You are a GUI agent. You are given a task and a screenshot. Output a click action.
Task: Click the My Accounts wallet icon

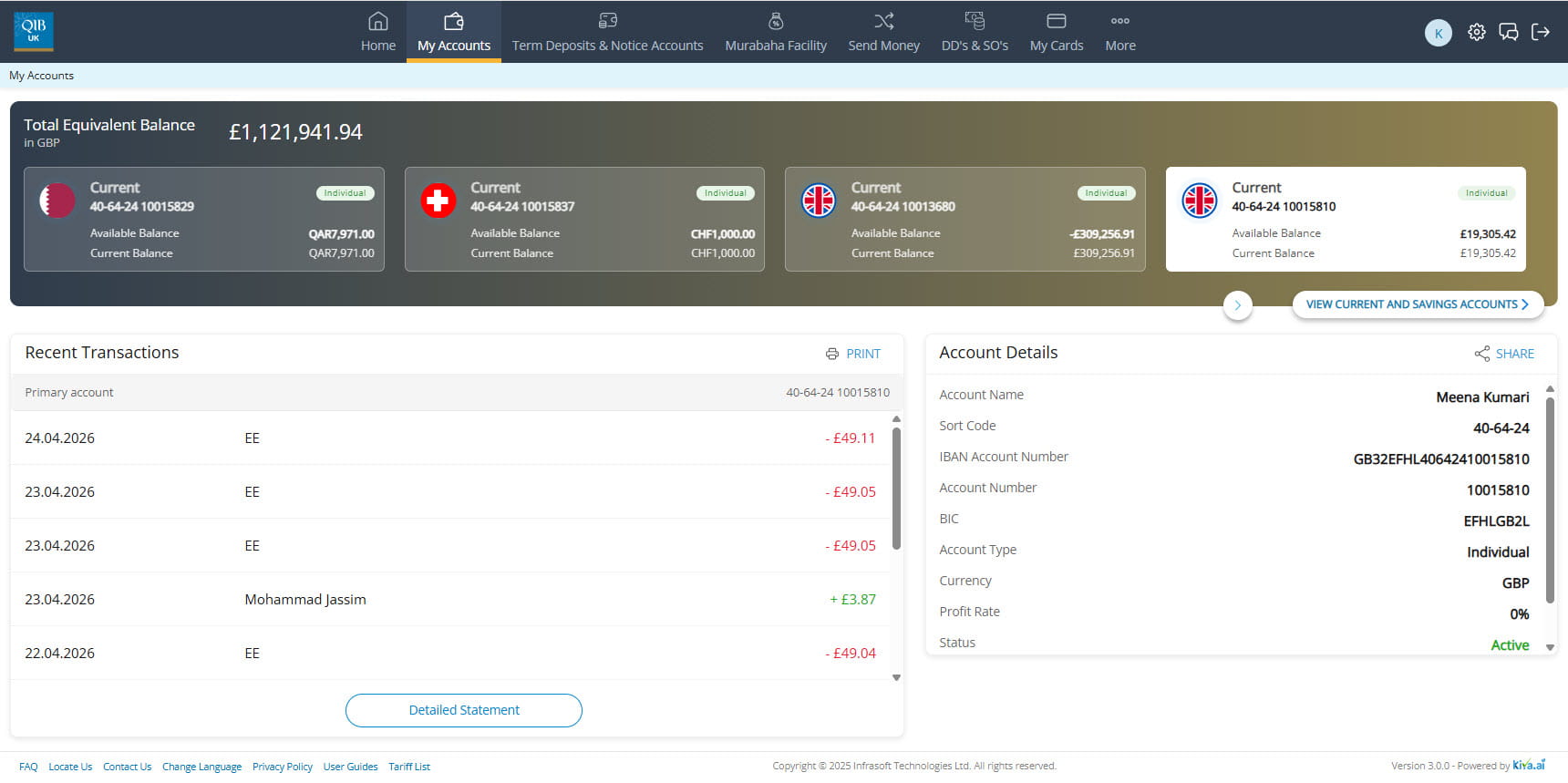(x=454, y=21)
